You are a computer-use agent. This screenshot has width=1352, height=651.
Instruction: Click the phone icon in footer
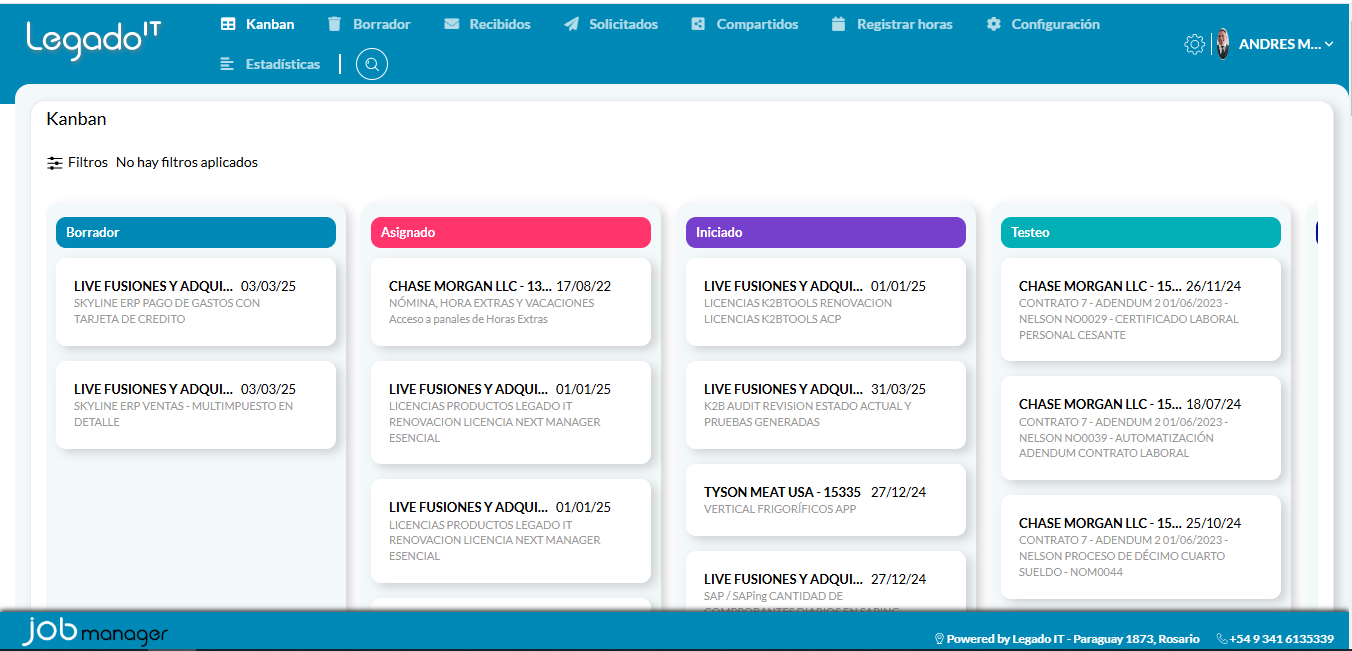click(1222, 638)
